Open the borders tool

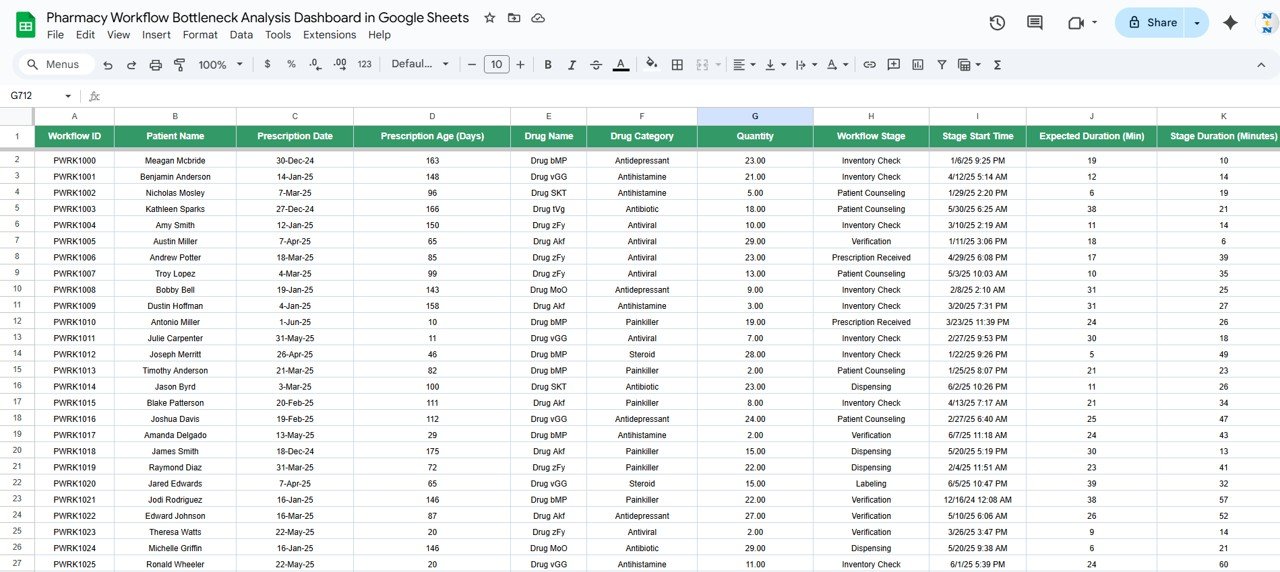[x=677, y=64]
